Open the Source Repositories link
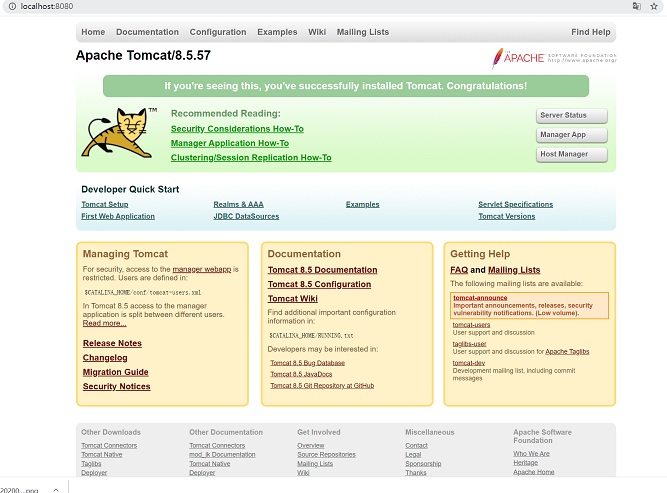Image resolution: width=667 pixels, height=493 pixels. (x=326, y=455)
